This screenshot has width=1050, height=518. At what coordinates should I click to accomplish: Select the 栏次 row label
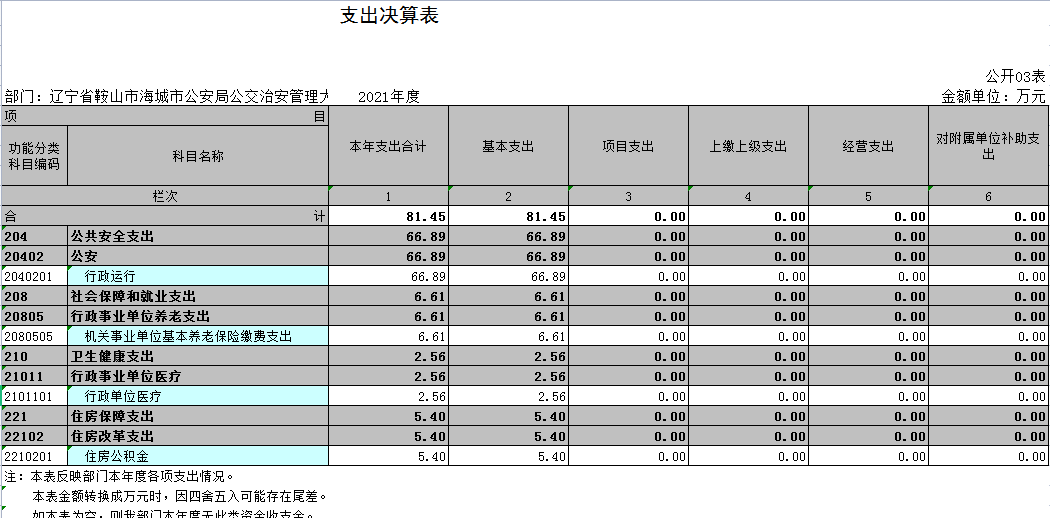tap(165, 196)
